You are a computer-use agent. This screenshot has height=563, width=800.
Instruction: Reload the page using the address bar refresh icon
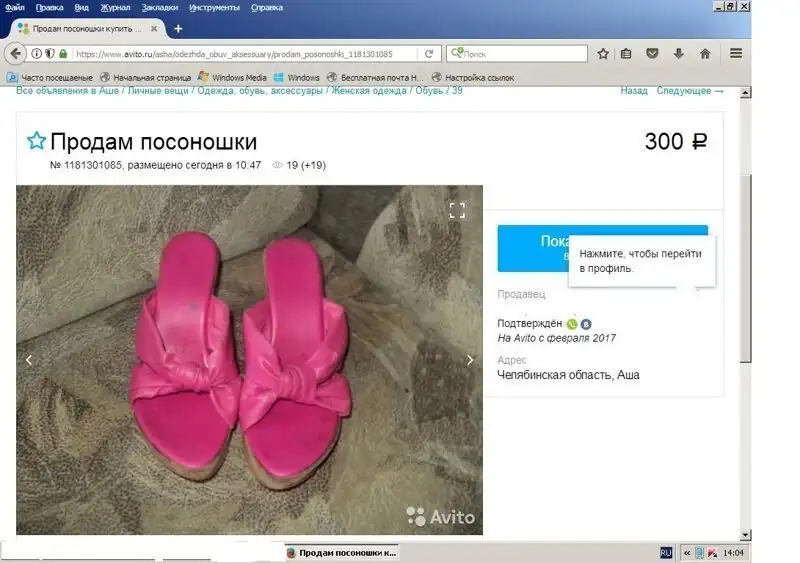coord(429,54)
